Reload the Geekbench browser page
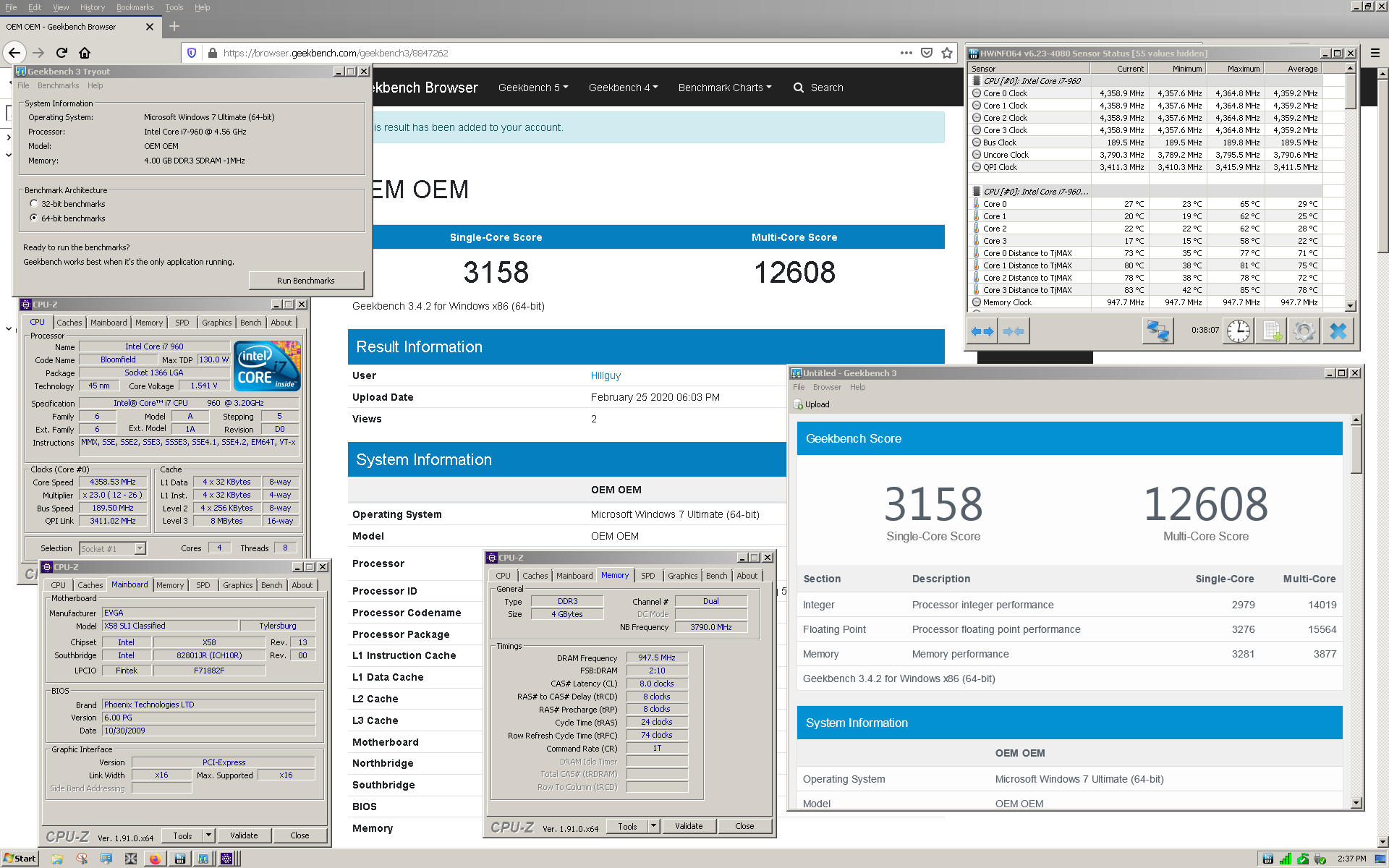 tap(61, 53)
